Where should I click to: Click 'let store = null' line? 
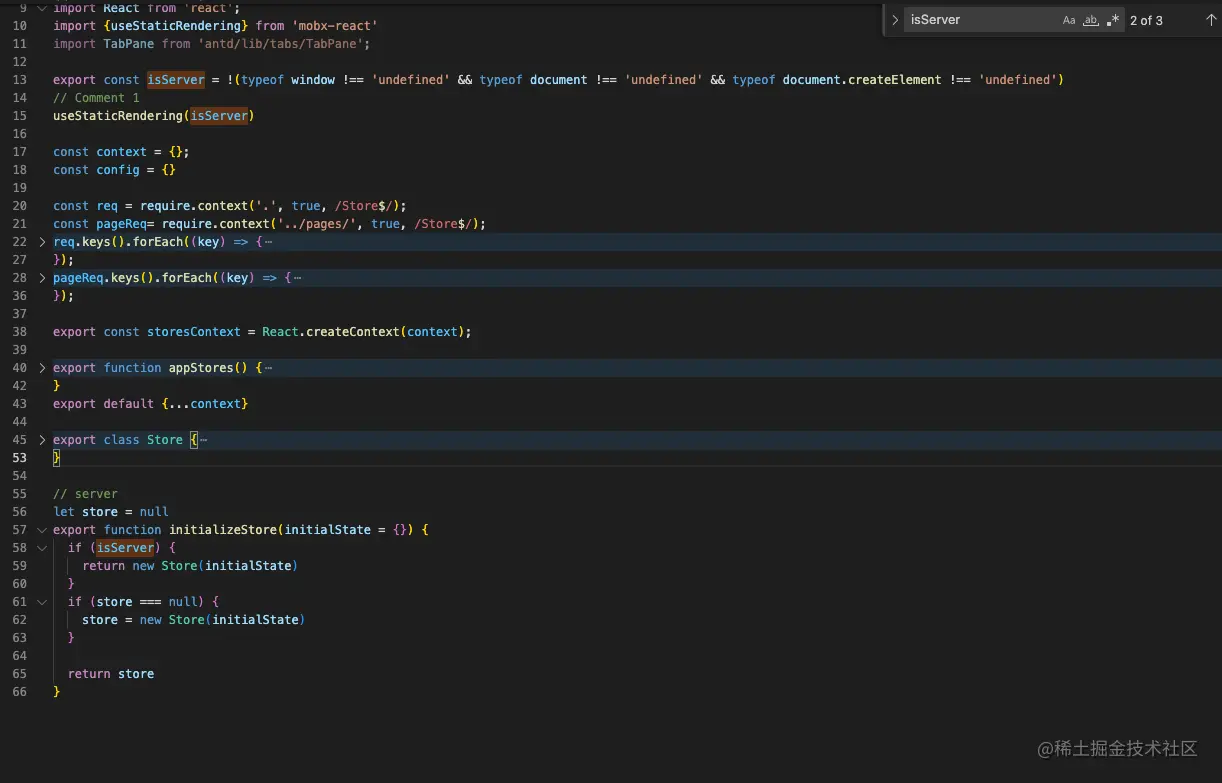tap(111, 512)
